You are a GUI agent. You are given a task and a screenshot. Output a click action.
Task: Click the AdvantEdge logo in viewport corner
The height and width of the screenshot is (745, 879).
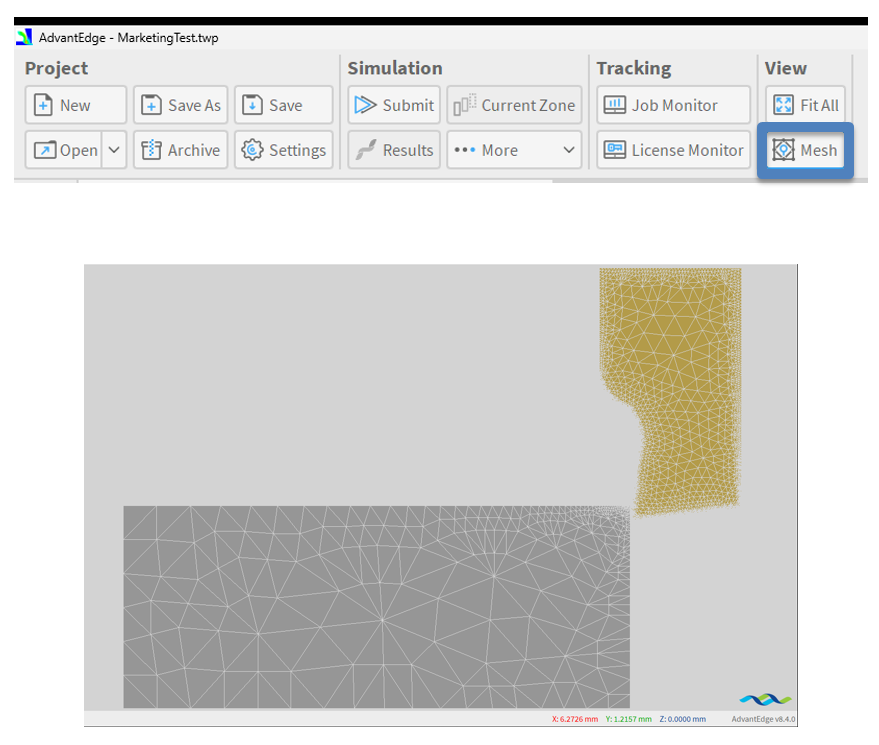pyautogui.click(x=765, y=699)
